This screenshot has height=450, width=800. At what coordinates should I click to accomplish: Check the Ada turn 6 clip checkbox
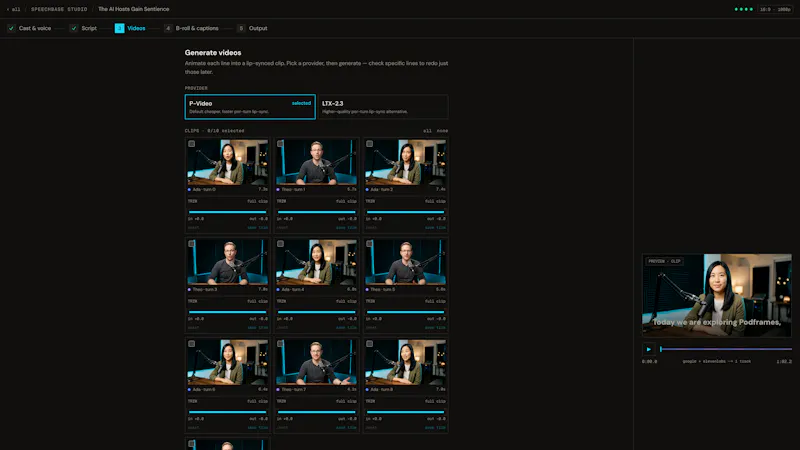(192, 344)
